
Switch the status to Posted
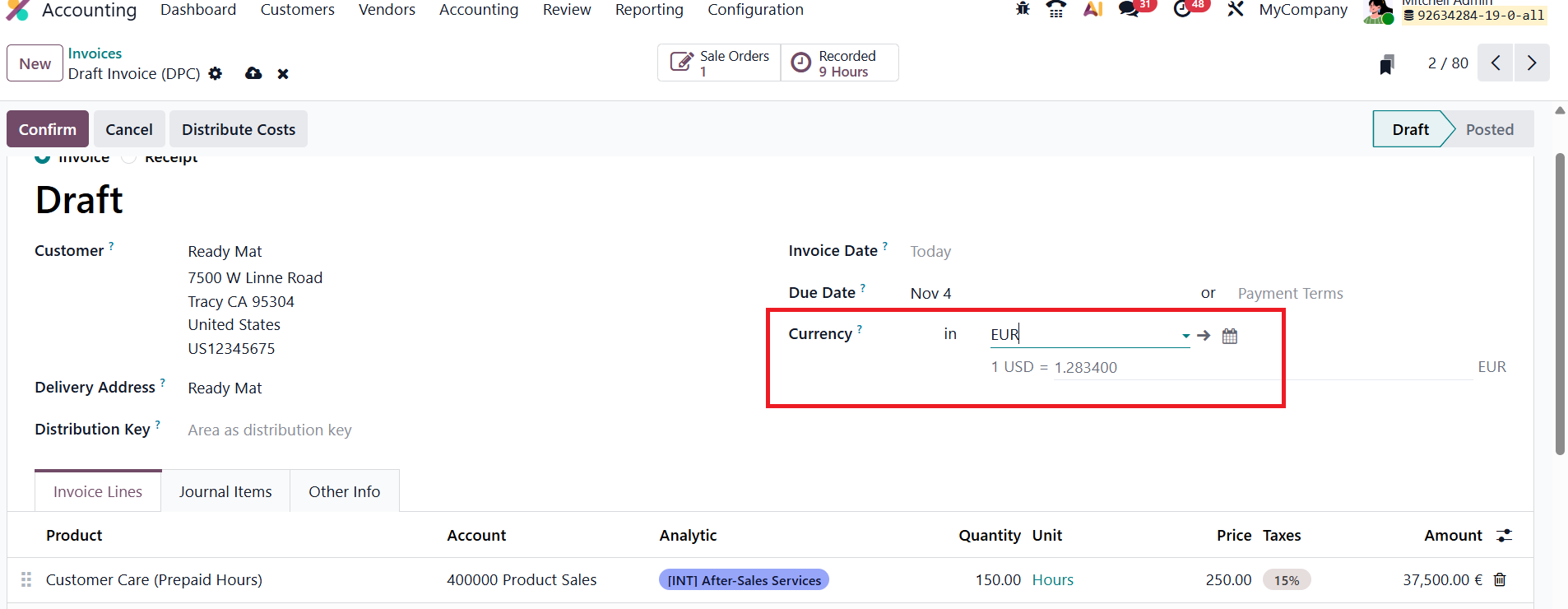(1489, 129)
